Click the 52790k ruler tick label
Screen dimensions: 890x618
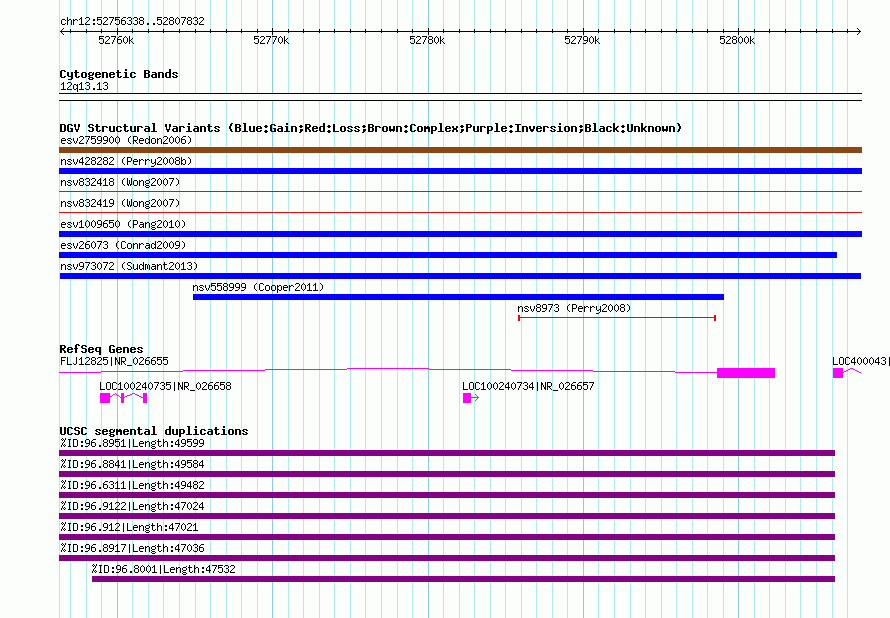[582, 40]
